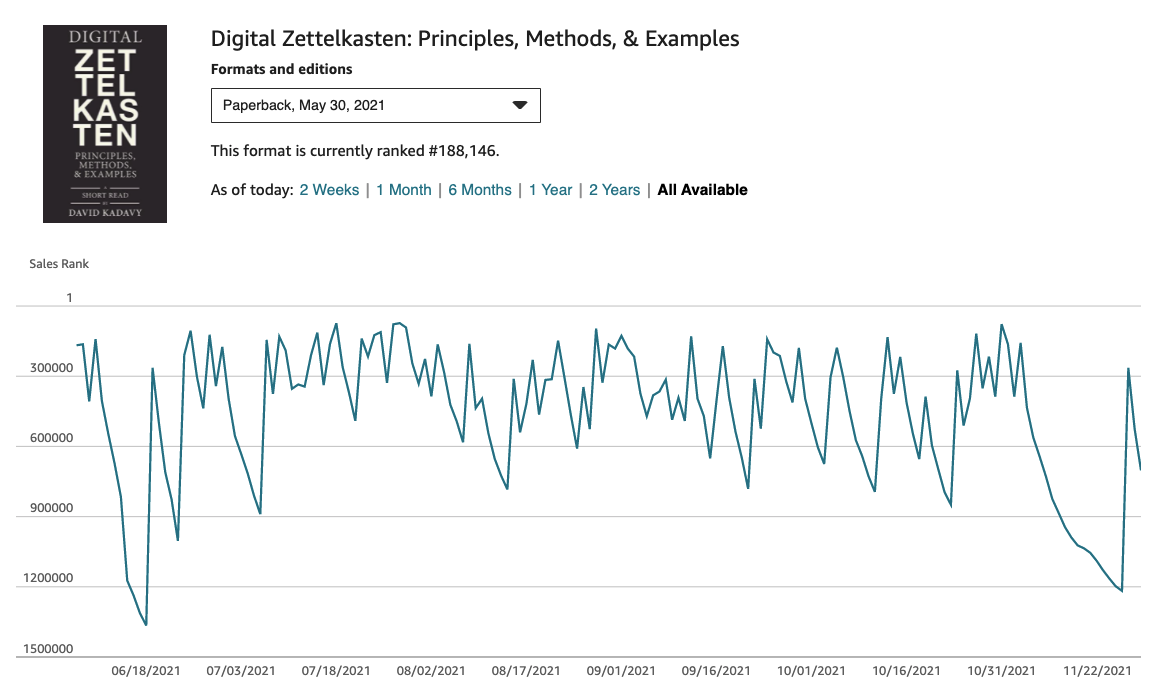Choose the 2 Years range link
The image size is (1163, 700).
coord(614,190)
